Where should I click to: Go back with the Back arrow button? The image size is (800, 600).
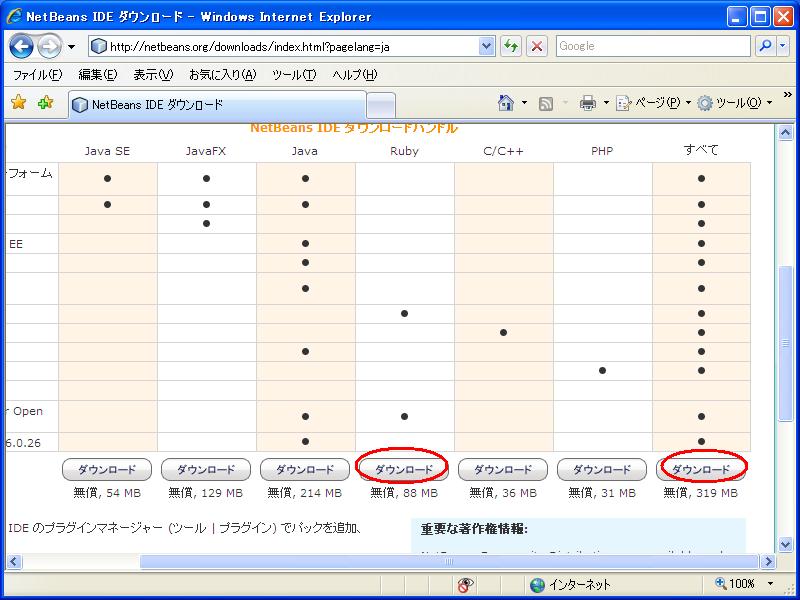[x=21, y=47]
